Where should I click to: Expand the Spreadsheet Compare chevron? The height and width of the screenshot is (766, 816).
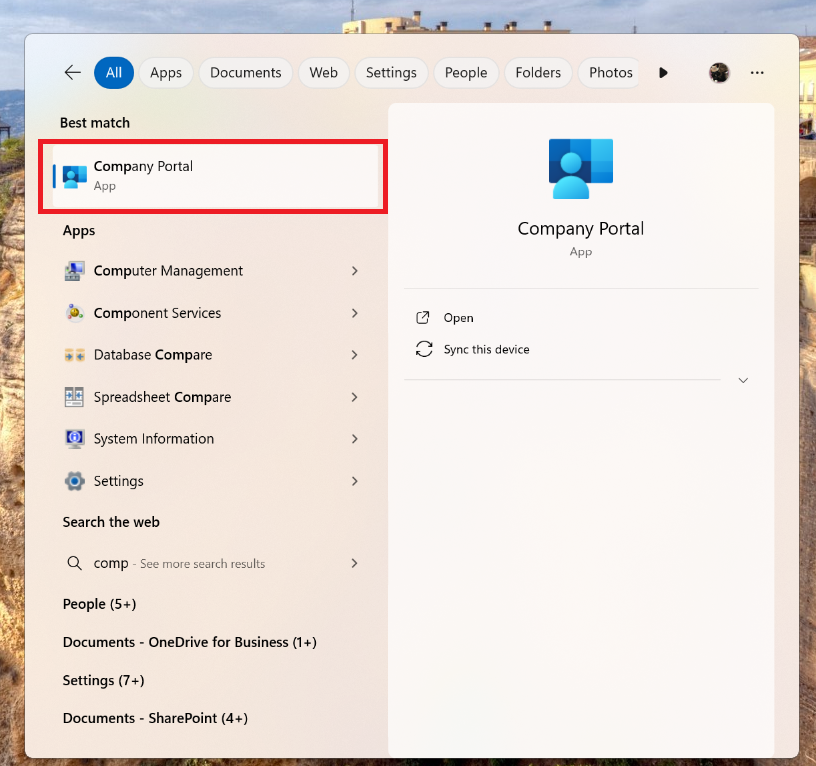coord(354,397)
